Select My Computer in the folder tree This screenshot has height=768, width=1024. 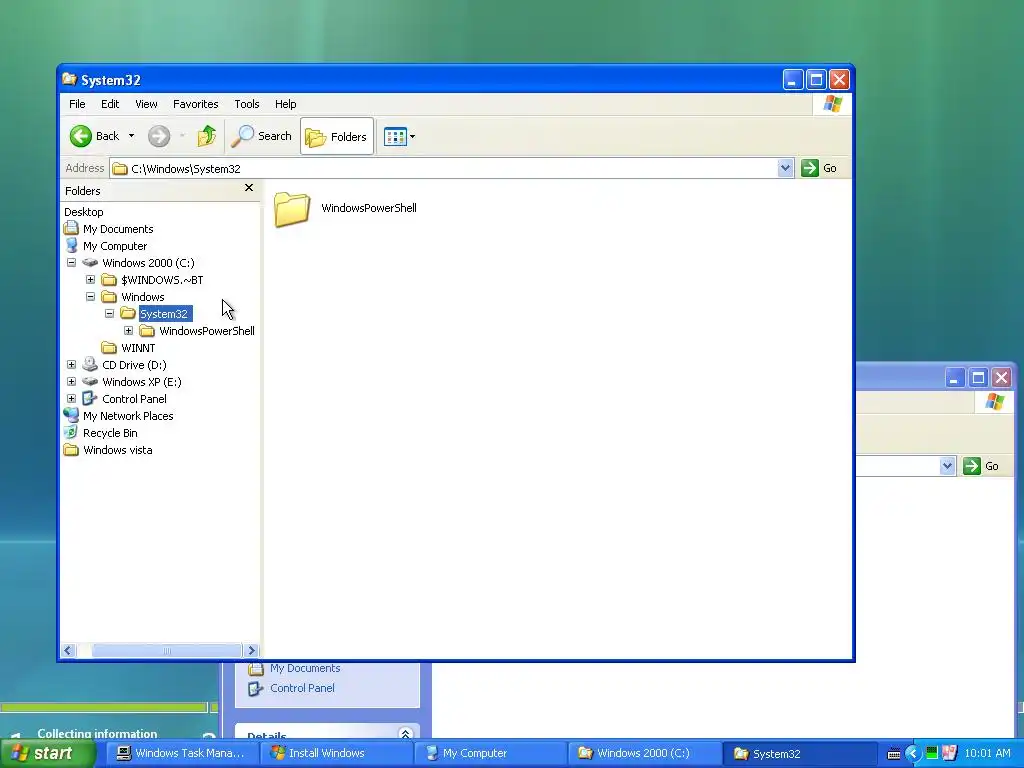tap(115, 246)
